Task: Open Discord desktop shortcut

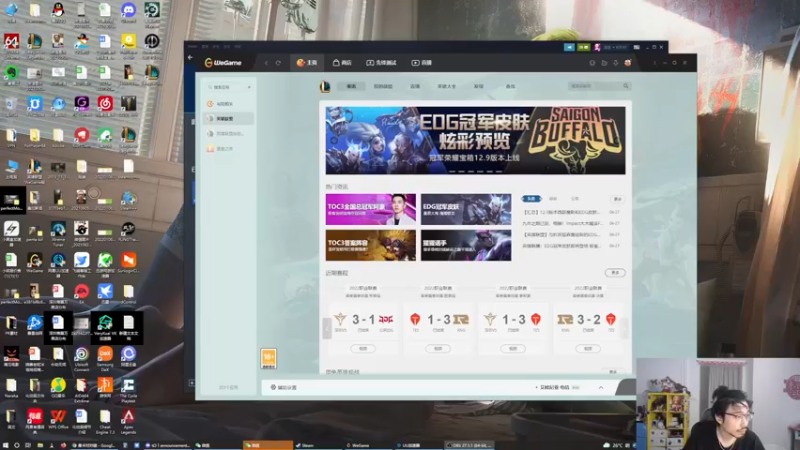Action: tap(128, 12)
